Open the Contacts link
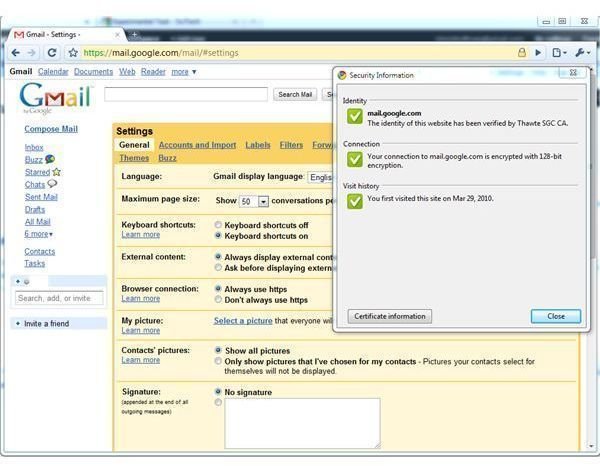Image resolution: width=600 pixels, height=466 pixels. click(40, 251)
